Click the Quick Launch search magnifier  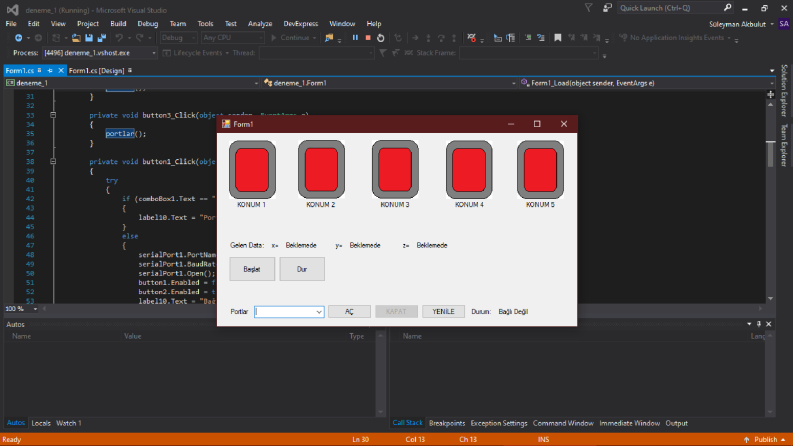pyautogui.click(x=727, y=8)
